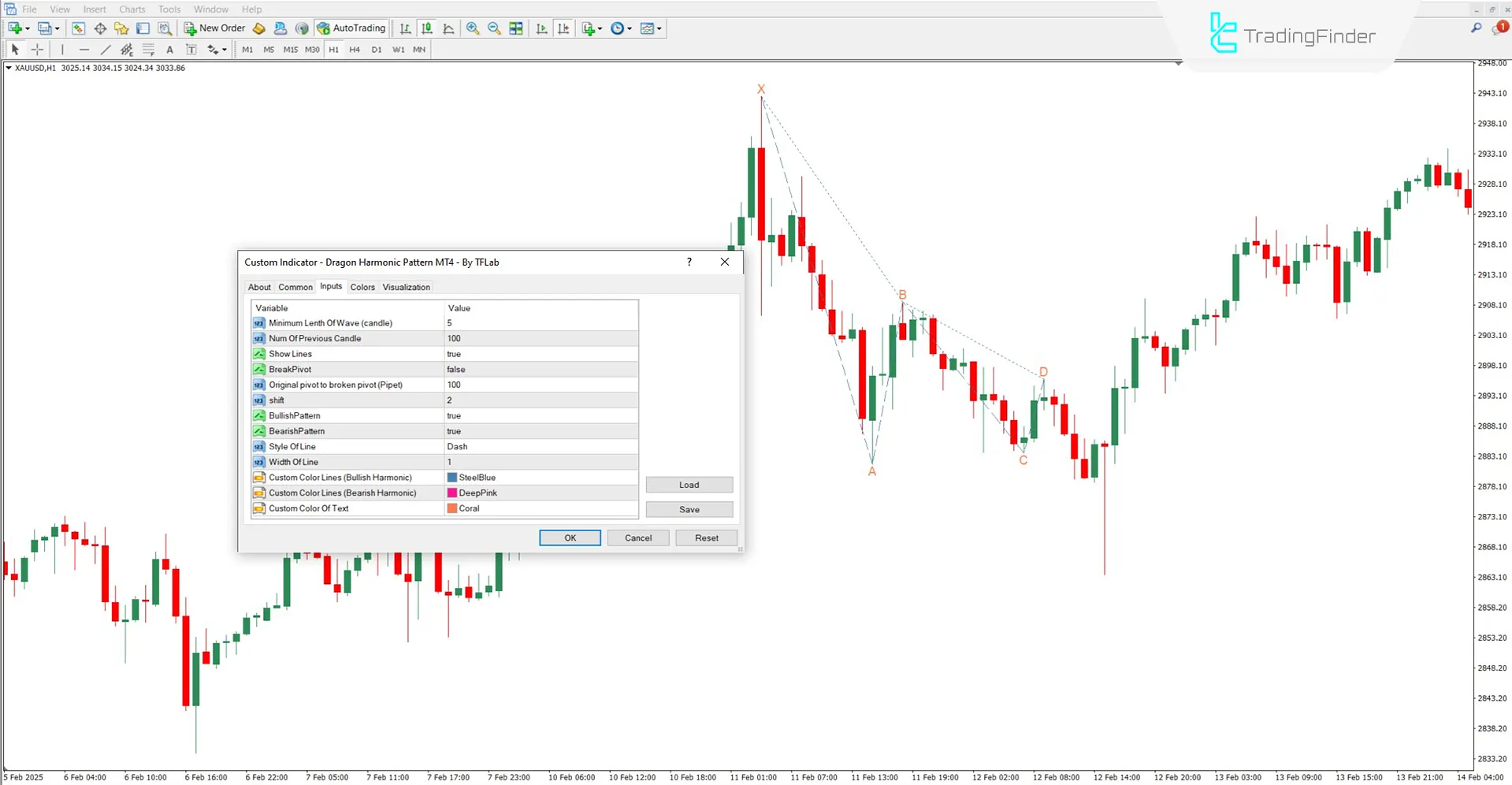Set BreakPivot value to true
The width and height of the screenshot is (1512, 785).
click(541, 369)
